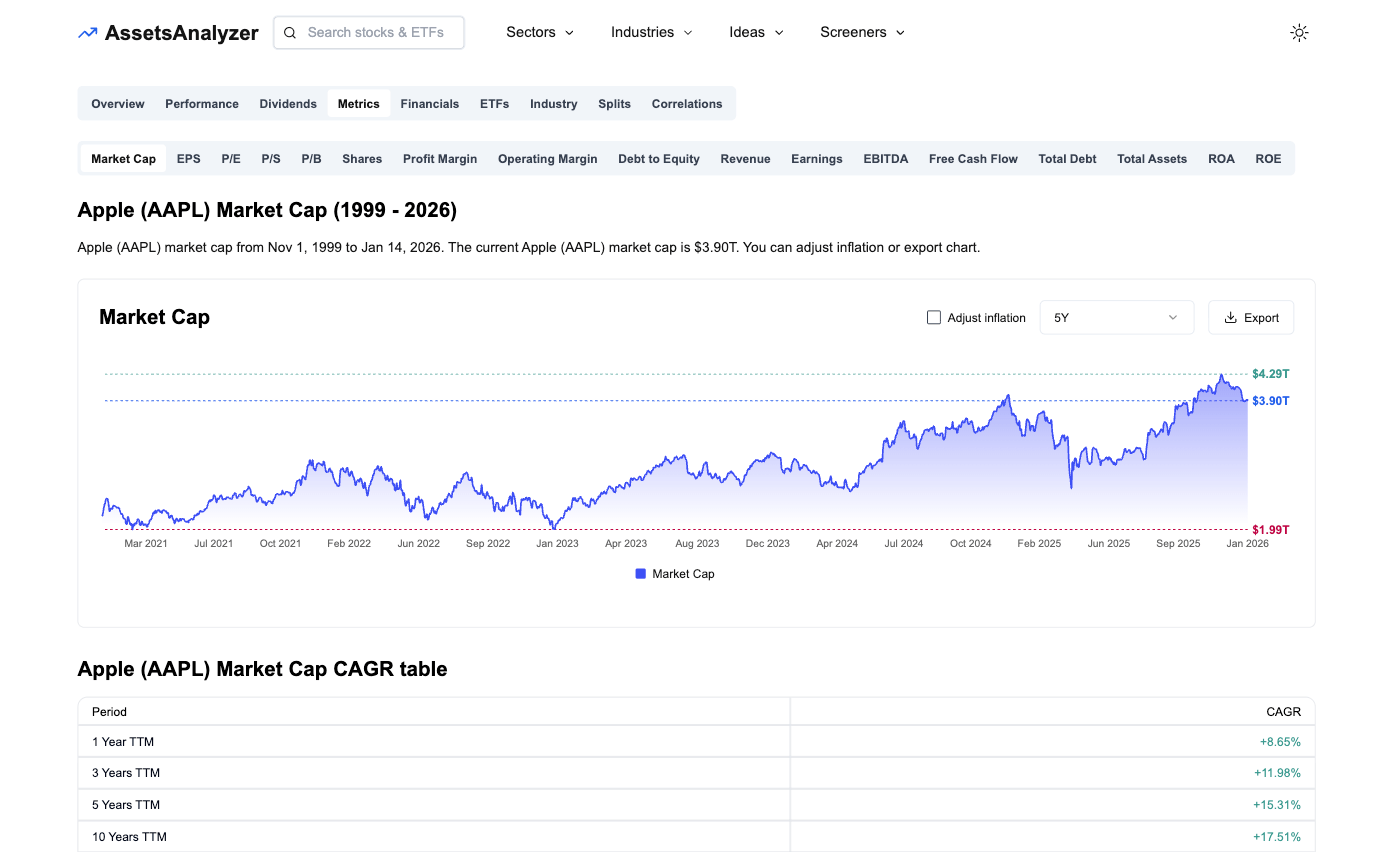Click the Jan 2023 axis label
The width and height of the screenshot is (1393, 852).
click(557, 544)
